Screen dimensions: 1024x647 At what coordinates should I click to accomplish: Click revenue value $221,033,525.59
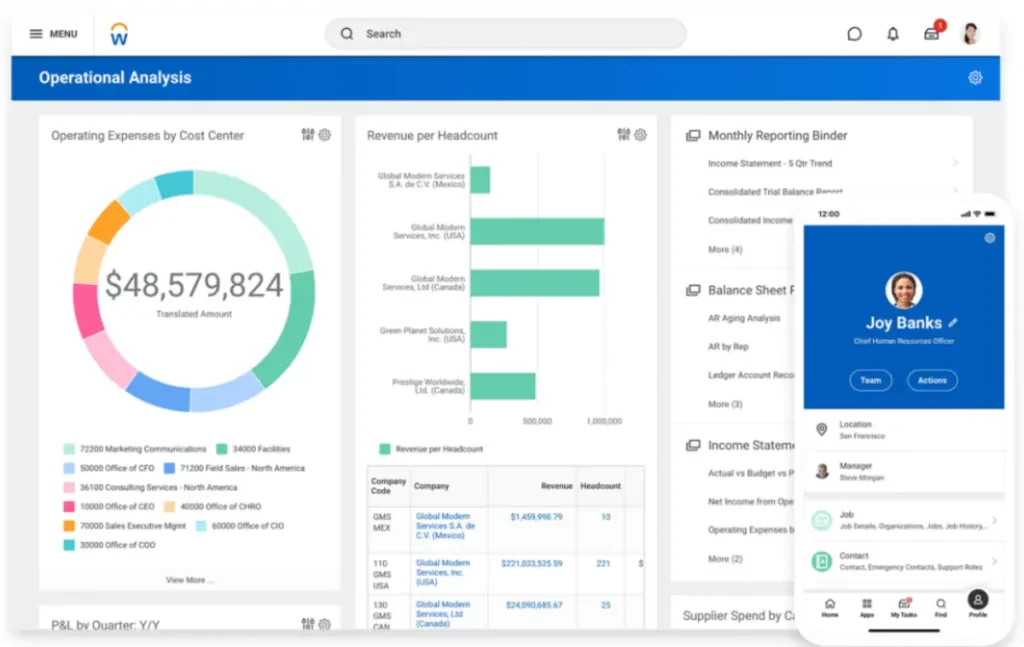[532, 563]
